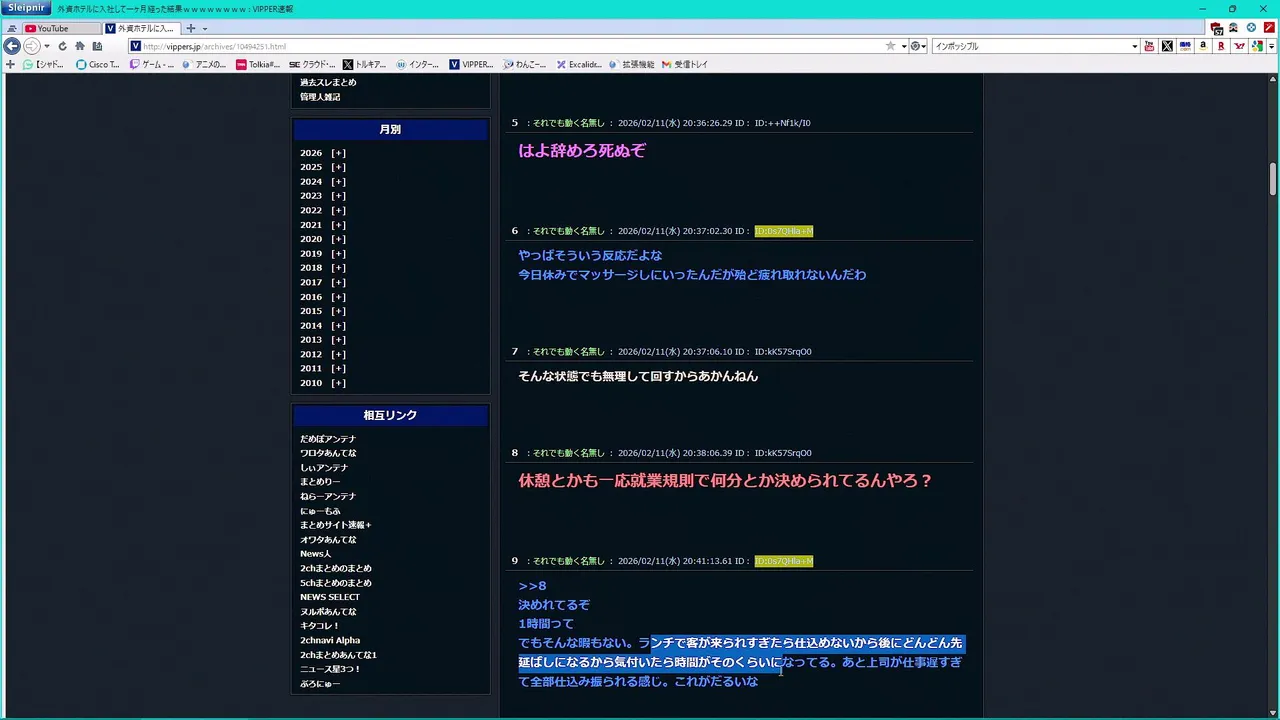Expand the 2010 monthly archive [+]
The image size is (1280, 720).
[338, 383]
